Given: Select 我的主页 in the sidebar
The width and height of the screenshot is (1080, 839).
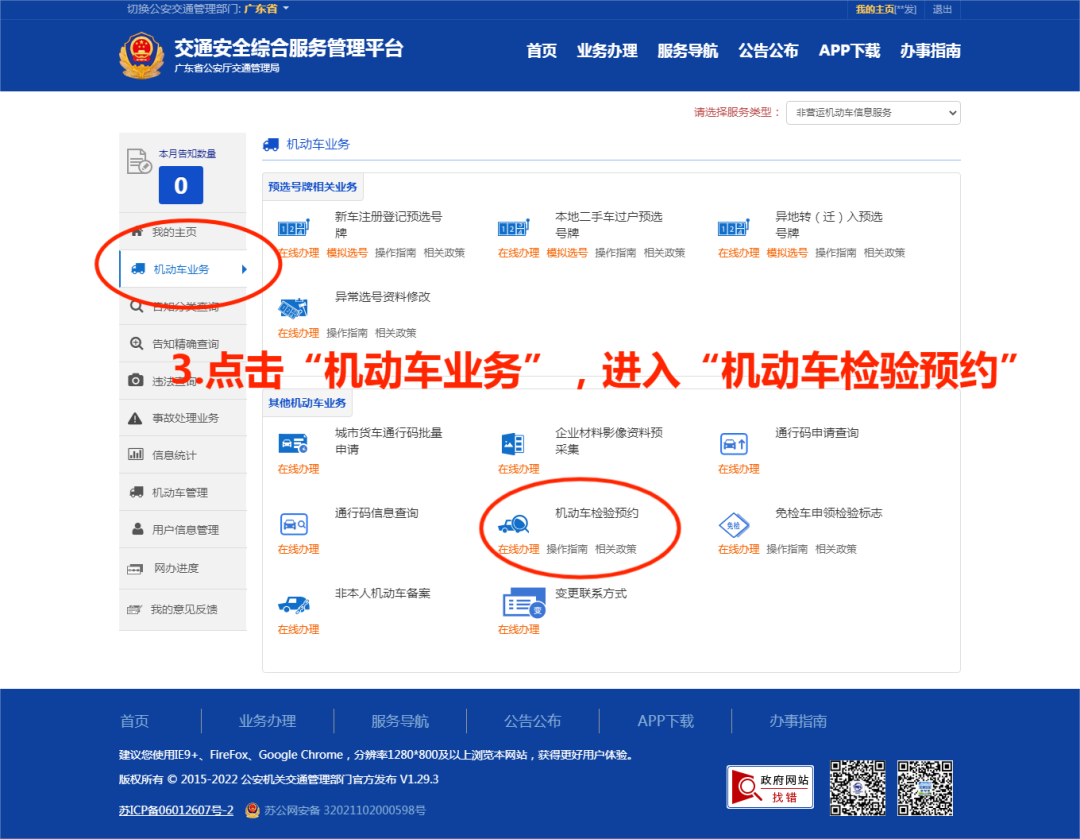Looking at the screenshot, I should (183, 232).
